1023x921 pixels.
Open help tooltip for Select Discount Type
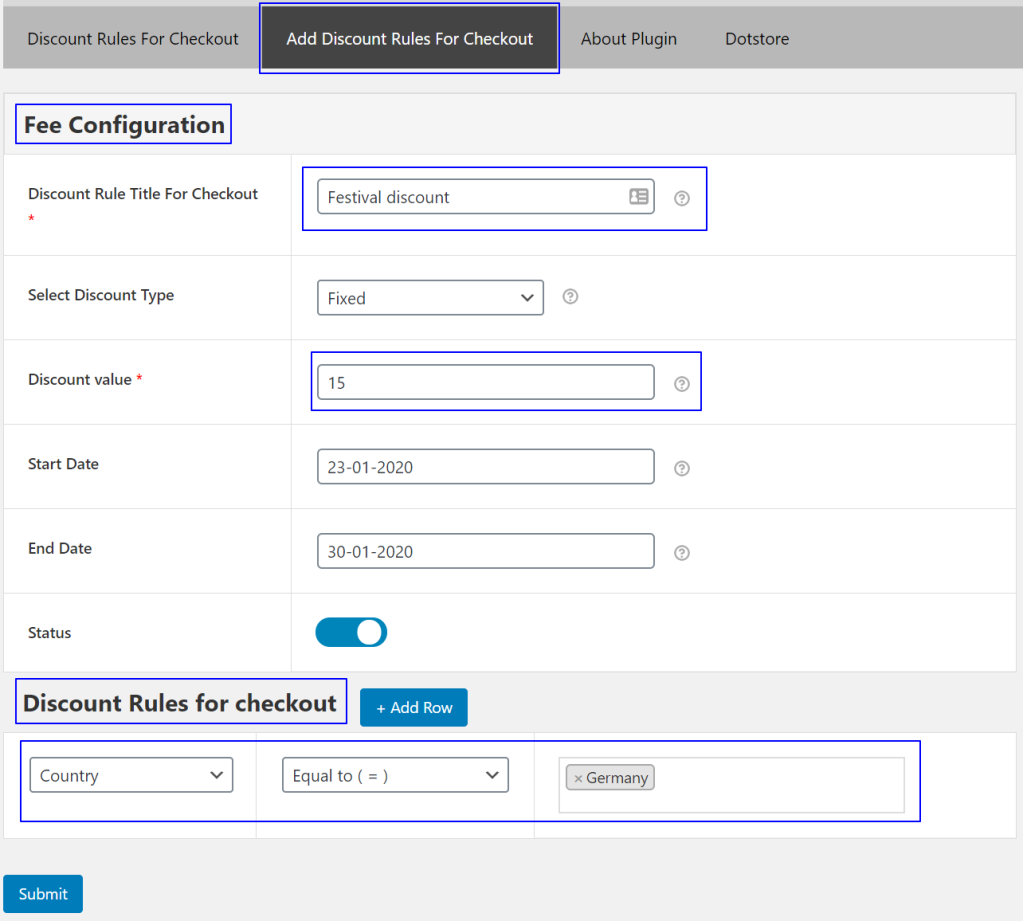pyautogui.click(x=570, y=297)
